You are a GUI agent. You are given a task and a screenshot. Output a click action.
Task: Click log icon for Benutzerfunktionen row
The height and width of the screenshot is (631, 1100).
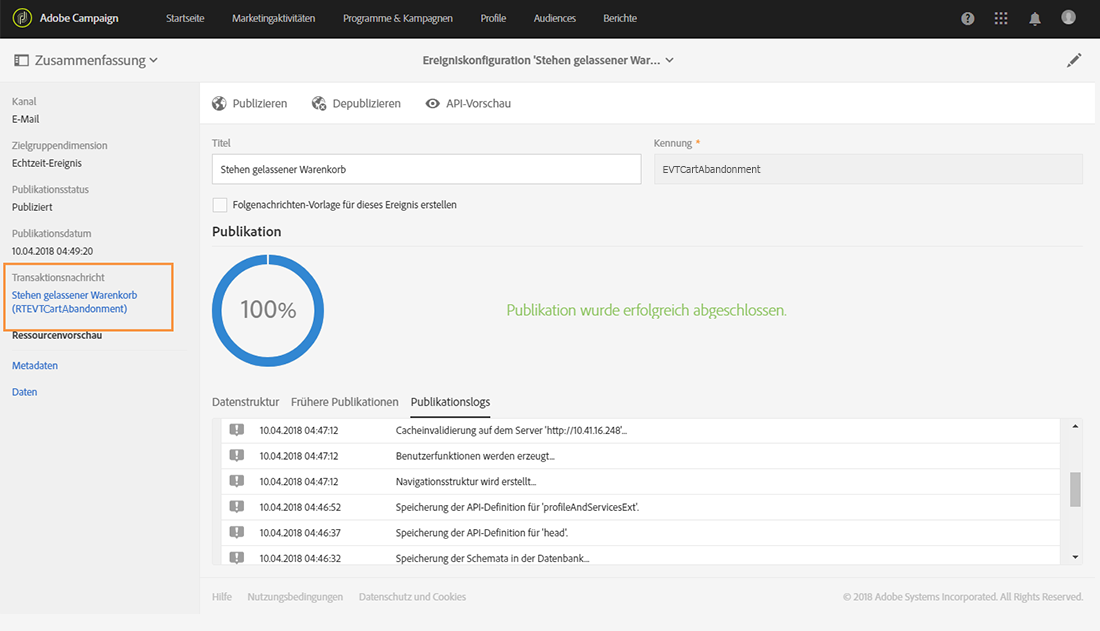coord(237,456)
